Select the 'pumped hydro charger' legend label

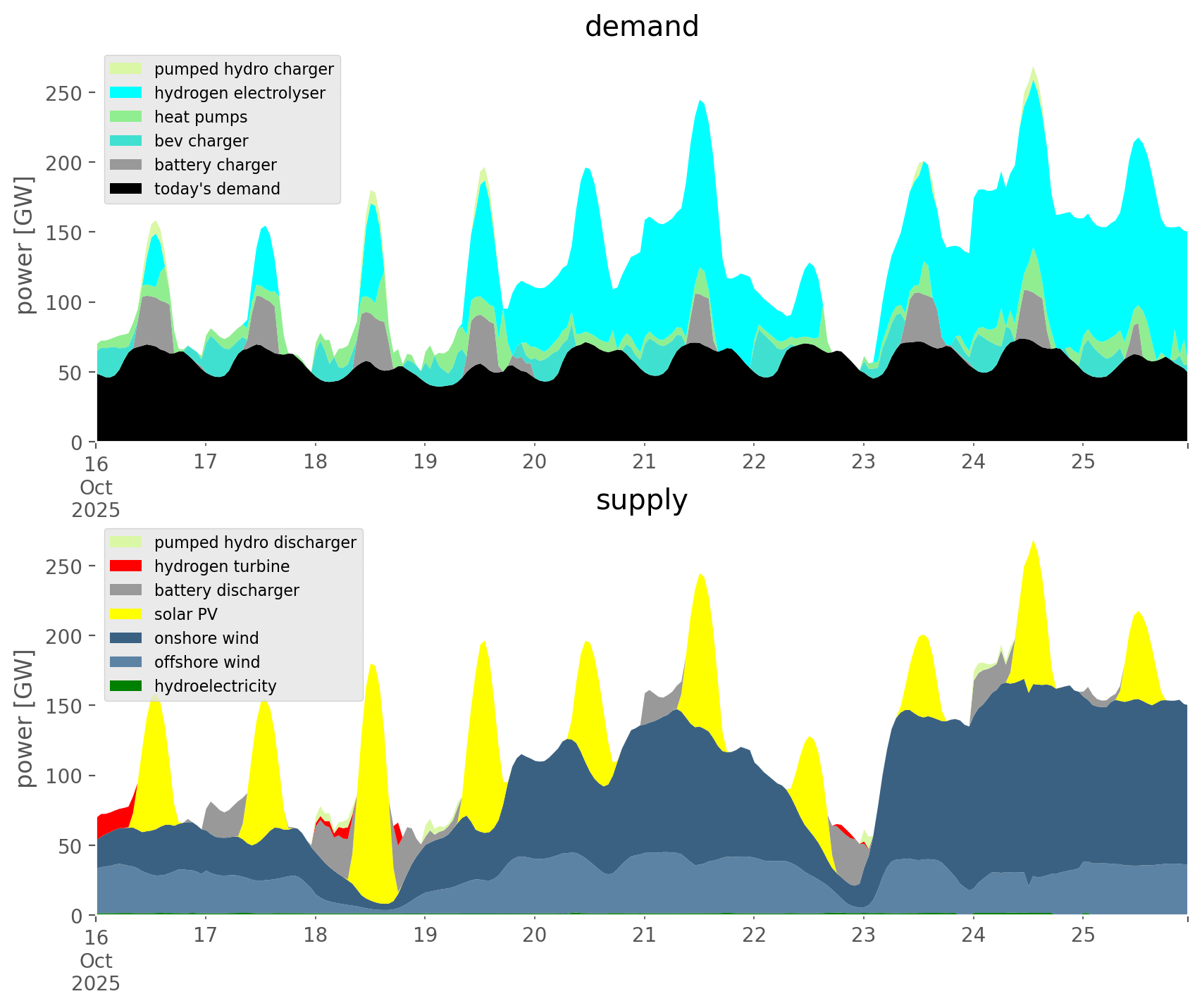(x=244, y=69)
